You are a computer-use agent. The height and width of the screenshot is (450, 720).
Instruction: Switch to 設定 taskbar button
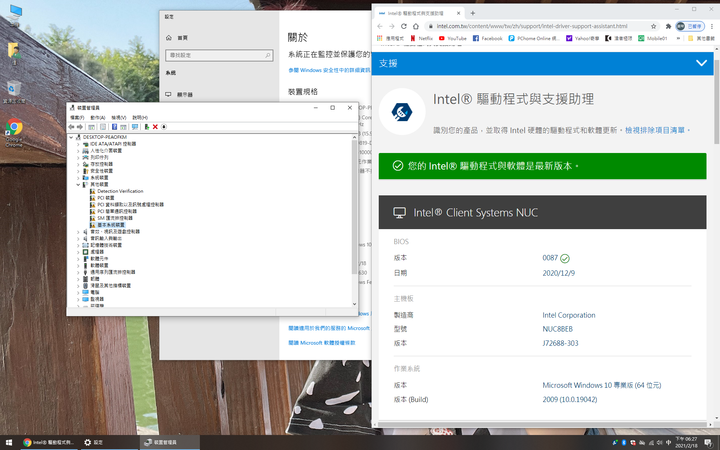click(x=110, y=442)
